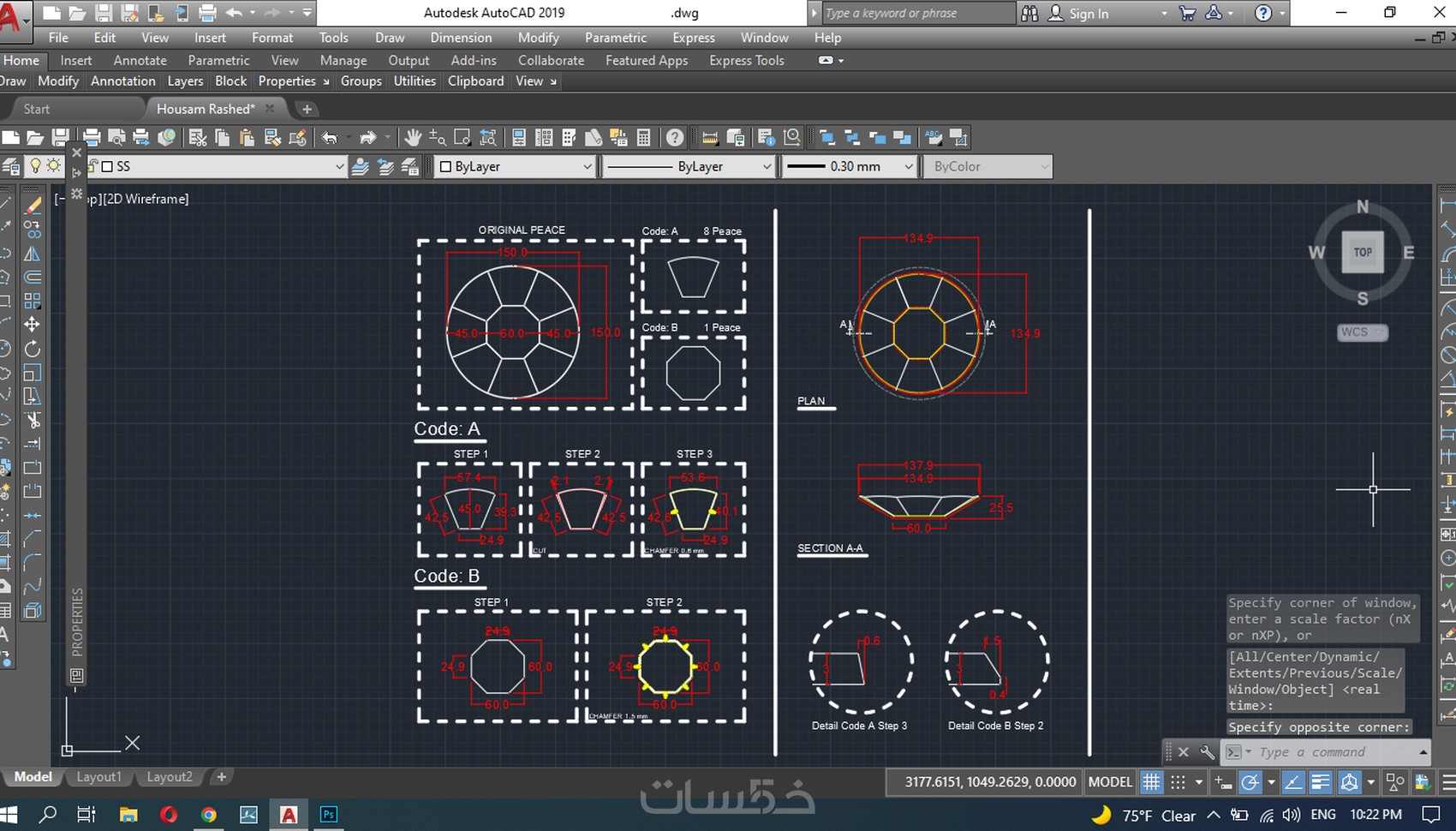
Task: Switch to the Annotate ribbon tab
Action: 140,61
